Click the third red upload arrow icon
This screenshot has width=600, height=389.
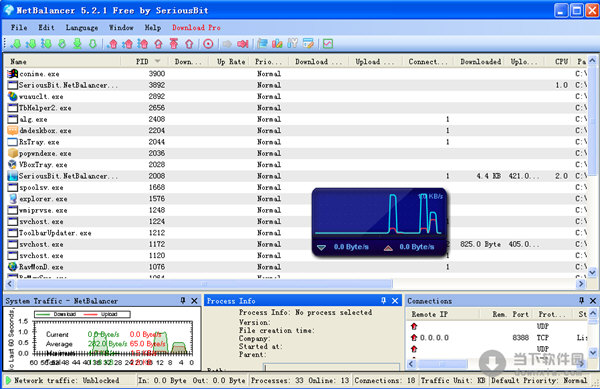[x=143, y=44]
